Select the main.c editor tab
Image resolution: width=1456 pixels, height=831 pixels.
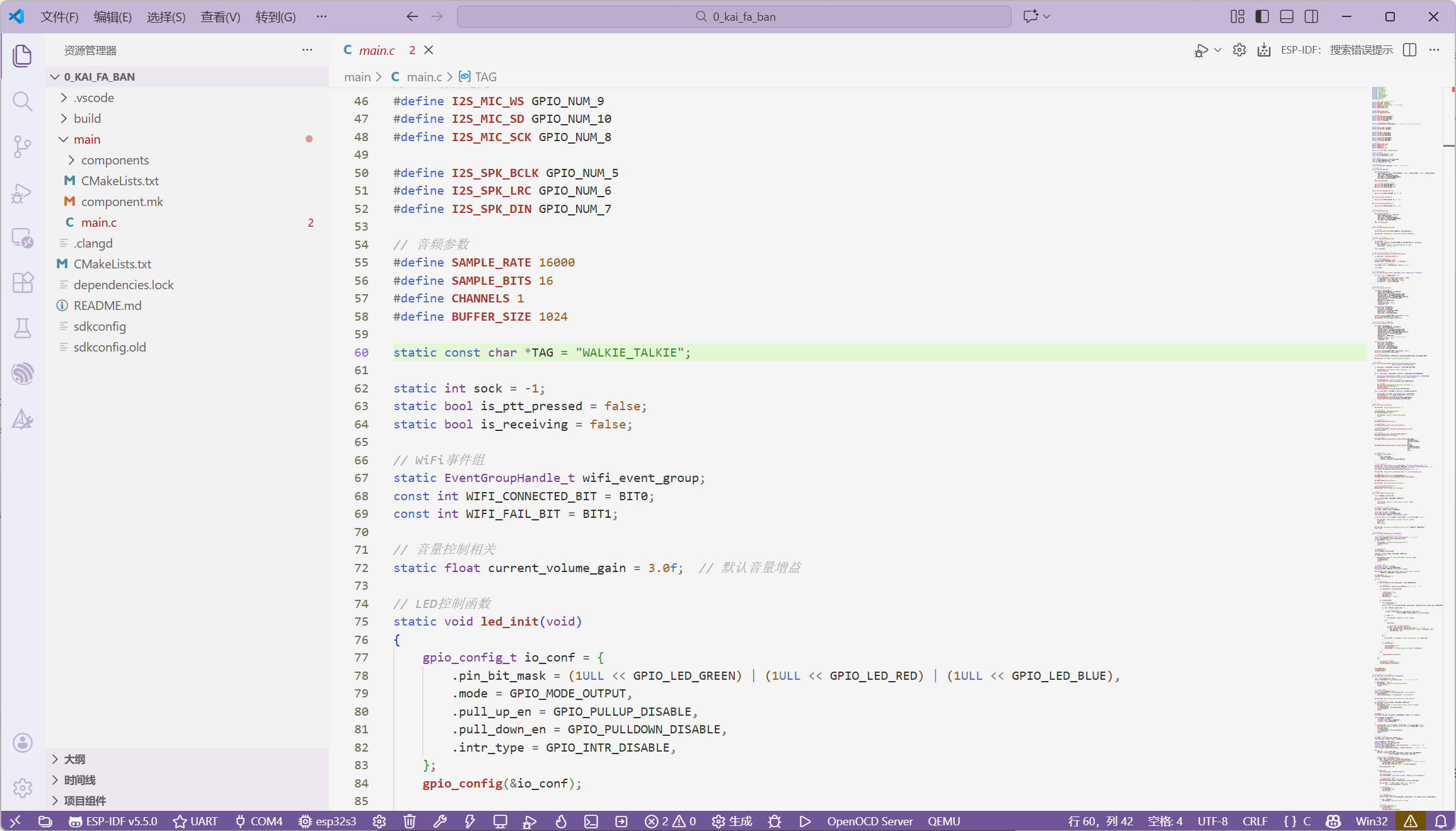[x=376, y=50]
